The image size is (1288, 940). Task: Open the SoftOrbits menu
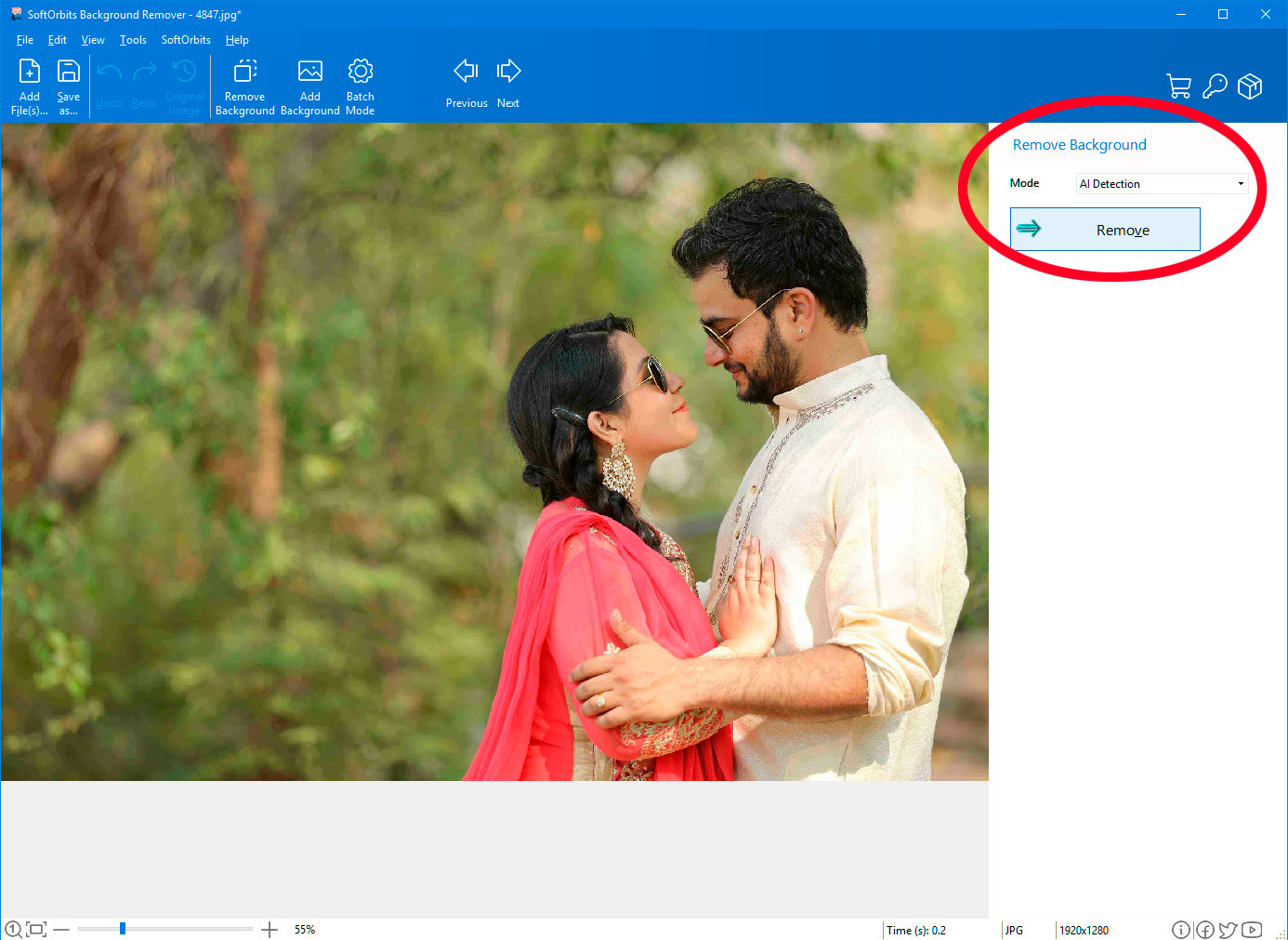185,40
